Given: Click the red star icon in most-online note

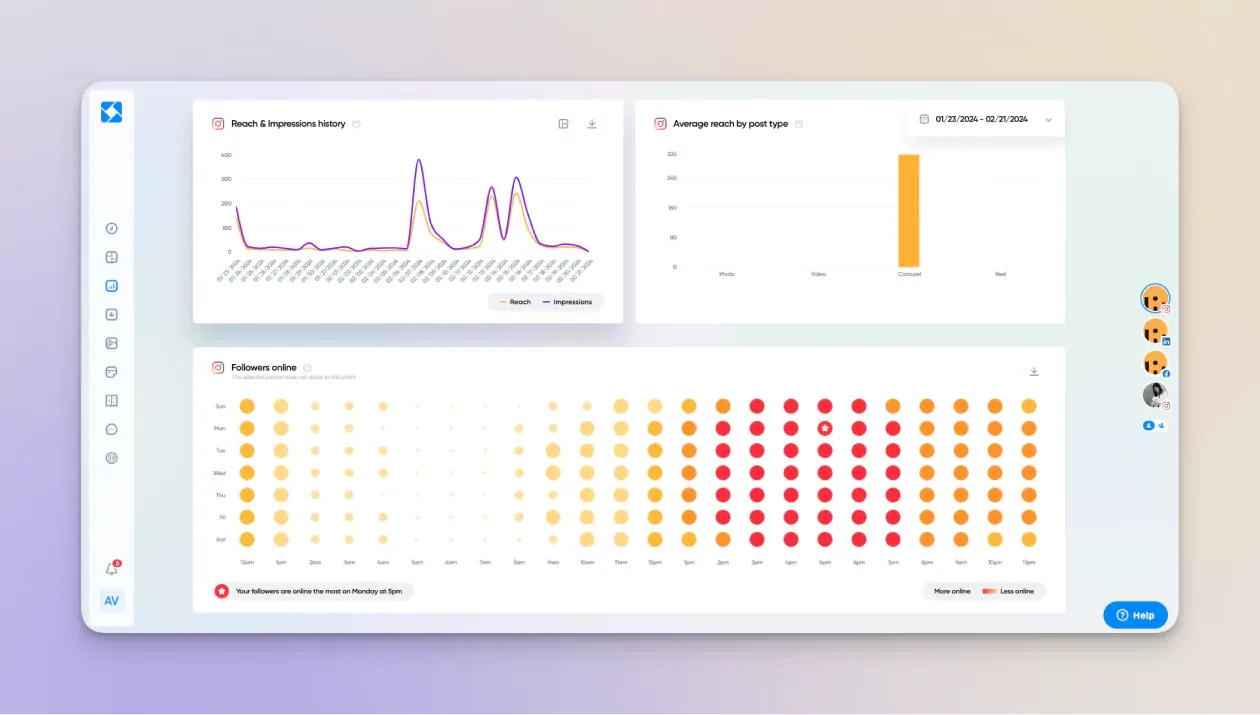Looking at the screenshot, I should pyautogui.click(x=222, y=591).
